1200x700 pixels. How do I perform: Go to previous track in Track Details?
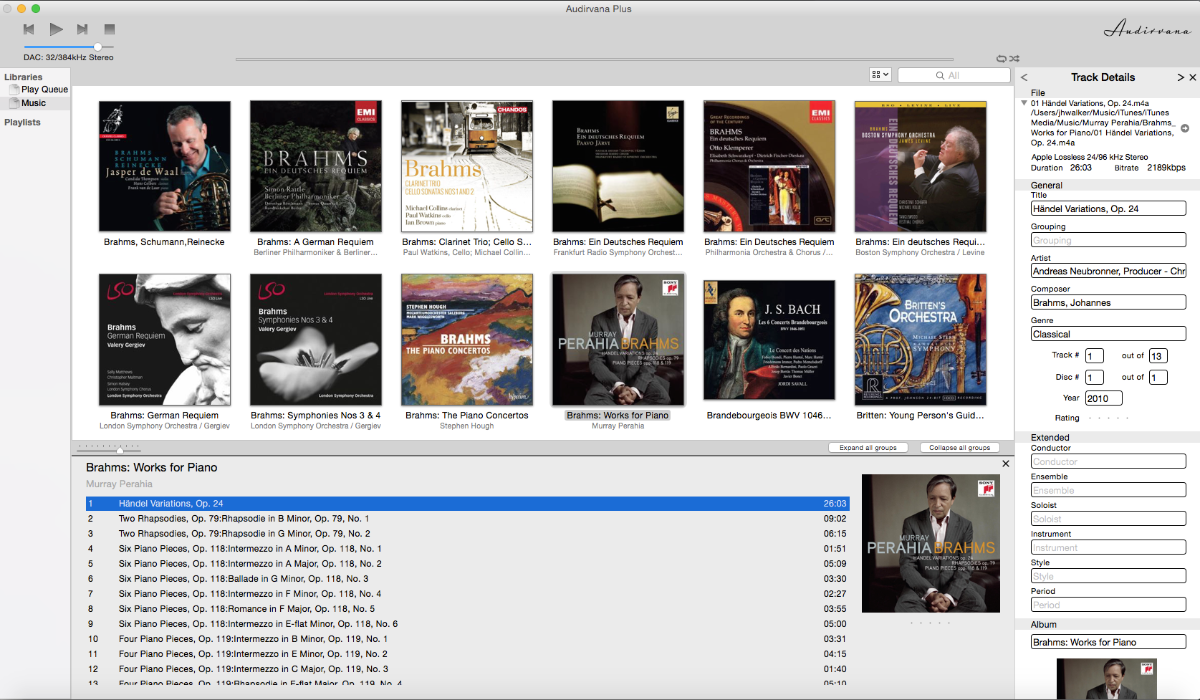click(1024, 78)
